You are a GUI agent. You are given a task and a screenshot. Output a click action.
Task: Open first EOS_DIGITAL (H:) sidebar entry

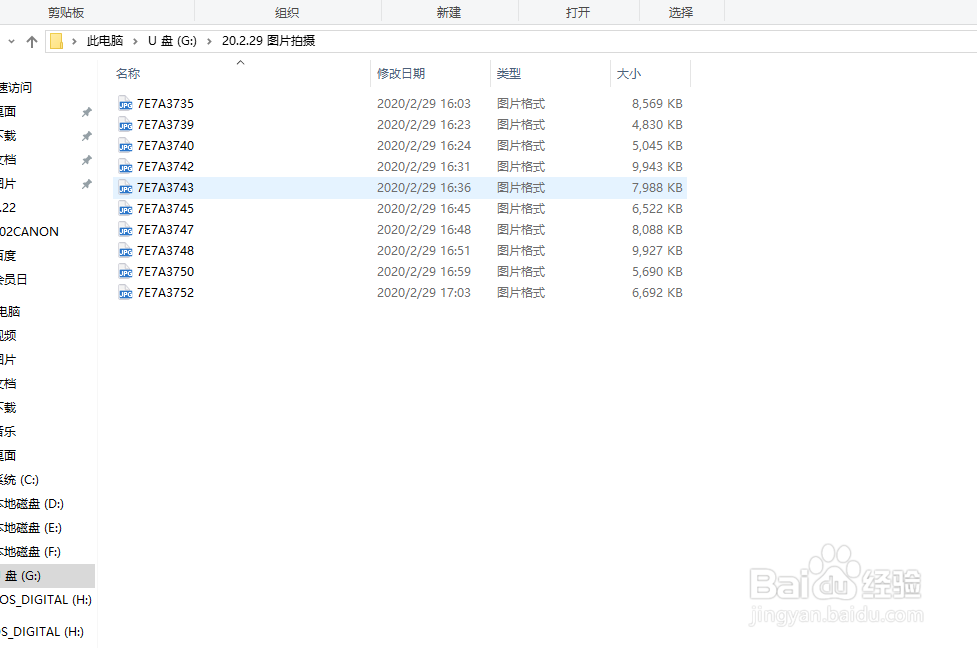click(x=46, y=600)
